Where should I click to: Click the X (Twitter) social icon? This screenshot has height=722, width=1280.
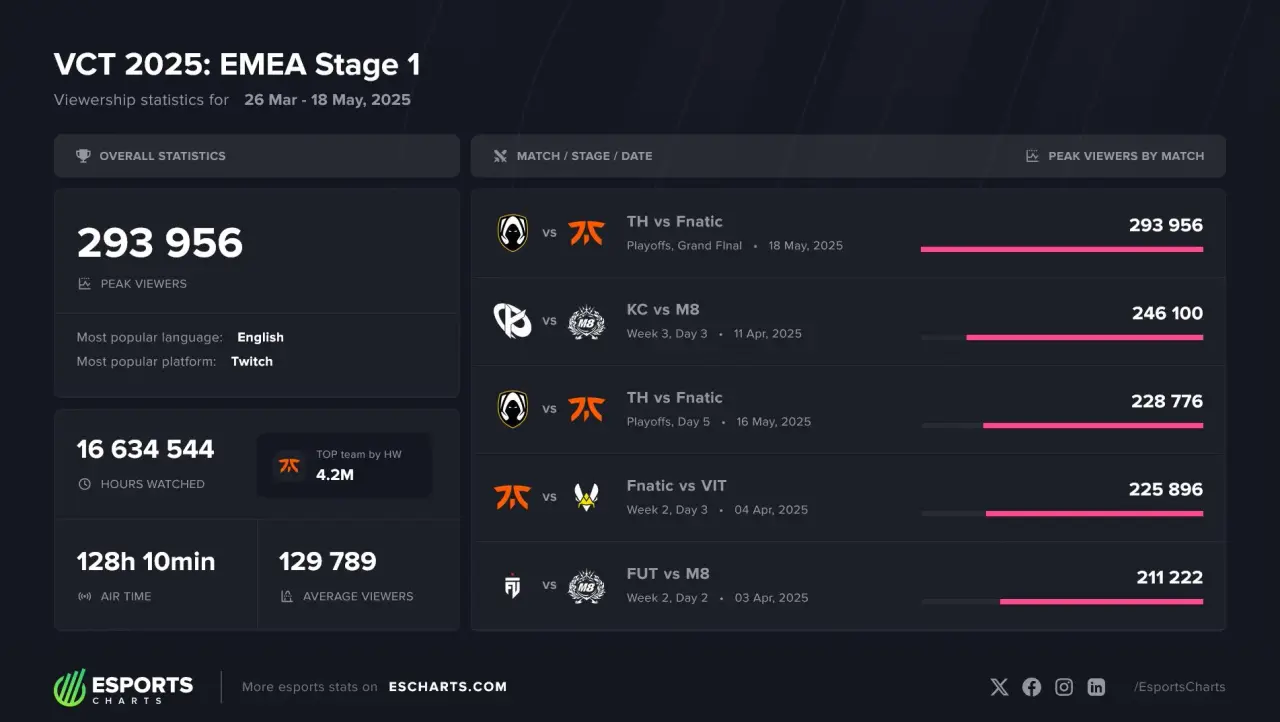click(x=999, y=687)
